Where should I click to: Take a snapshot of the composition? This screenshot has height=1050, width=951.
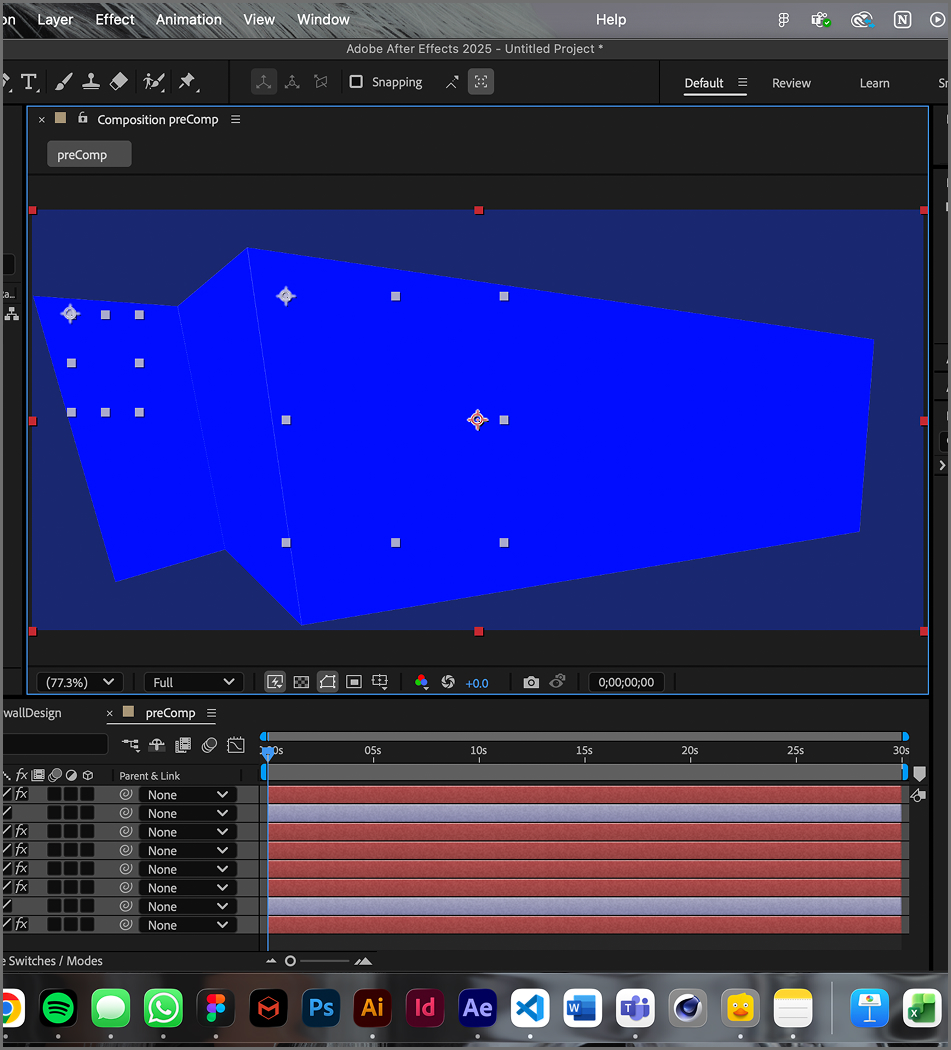(531, 681)
